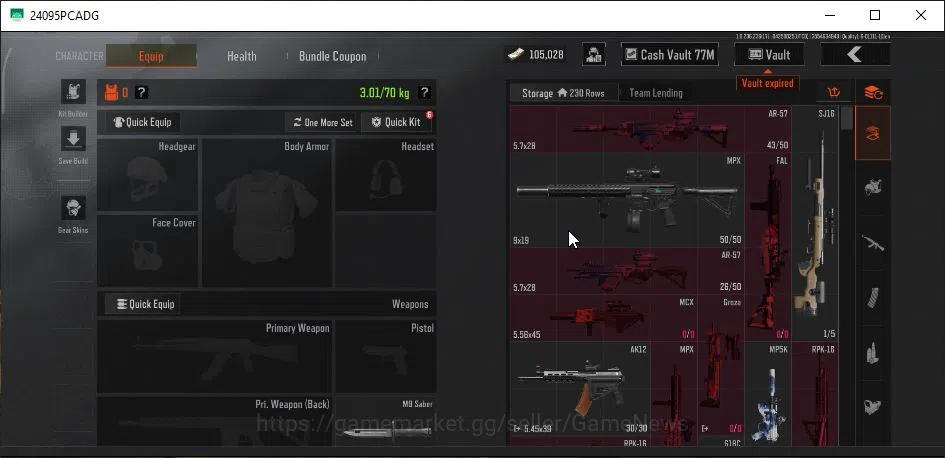
Task: Select the SJ16 sniper rifle
Action: (815, 224)
